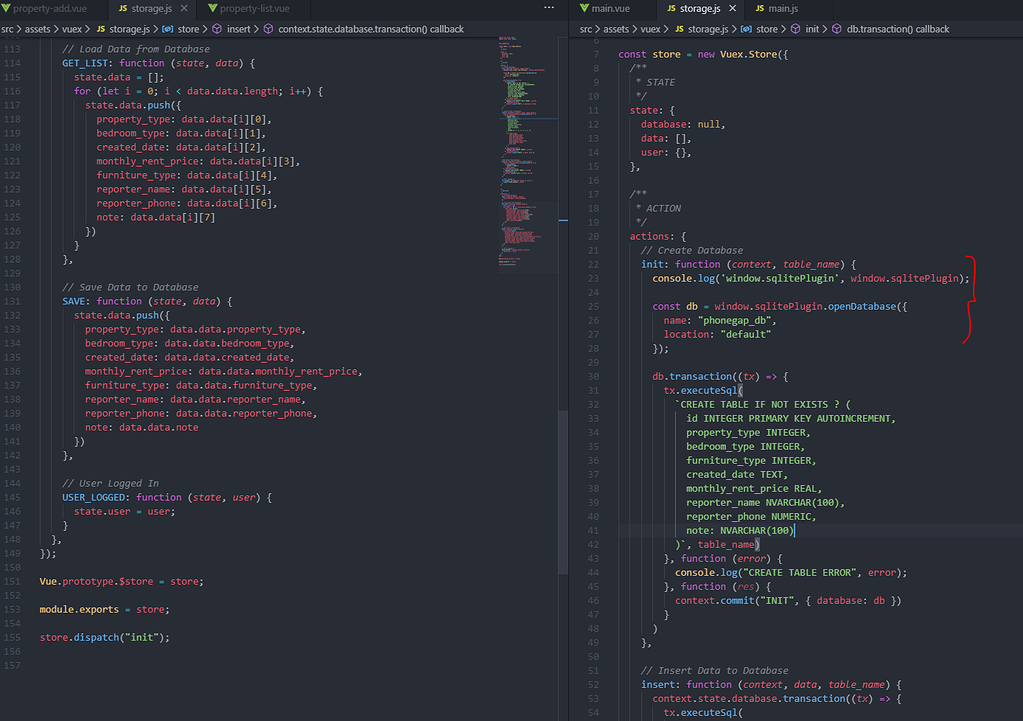
Task: Click Vue icon on property-list.vue tab
Action: [x=212, y=9]
